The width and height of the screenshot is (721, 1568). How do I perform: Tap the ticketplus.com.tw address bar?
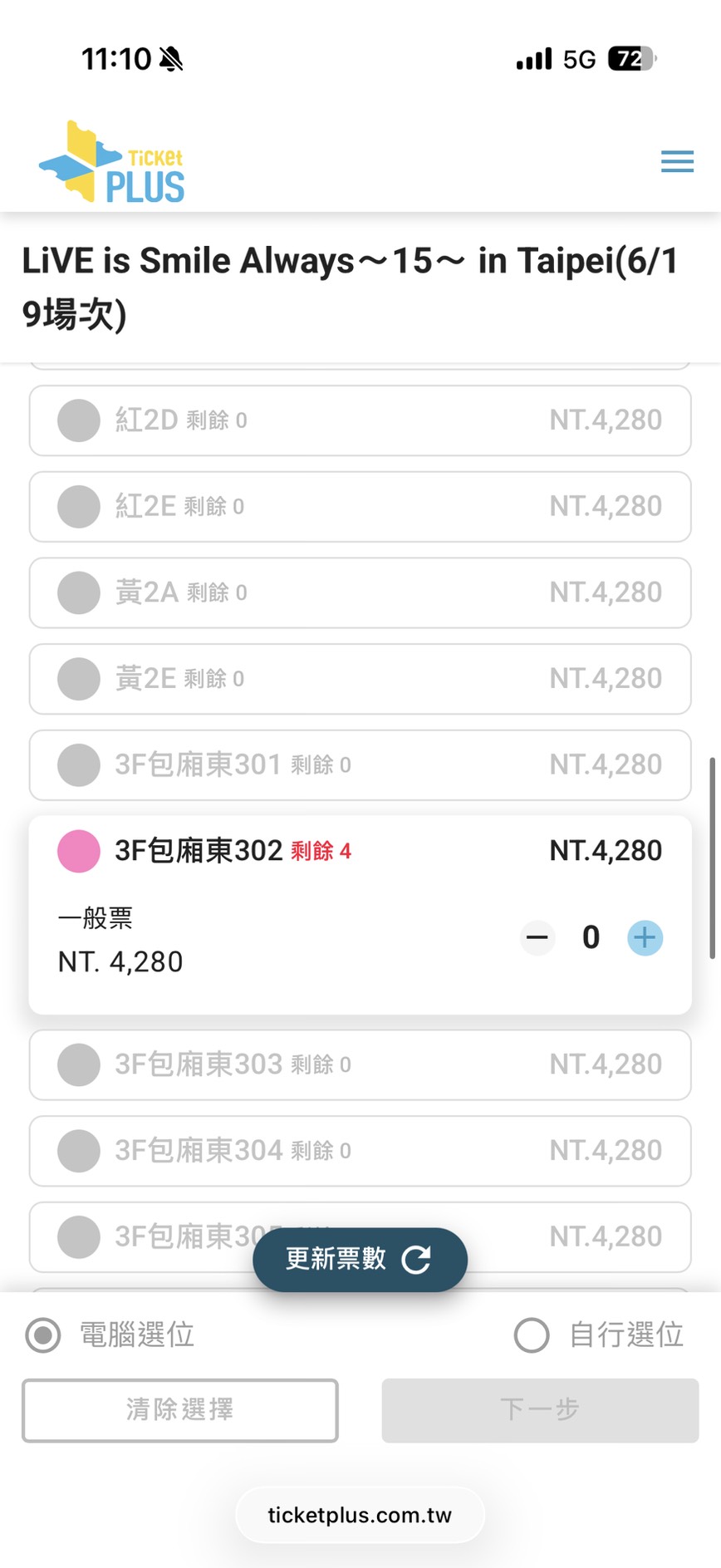coord(360,1515)
